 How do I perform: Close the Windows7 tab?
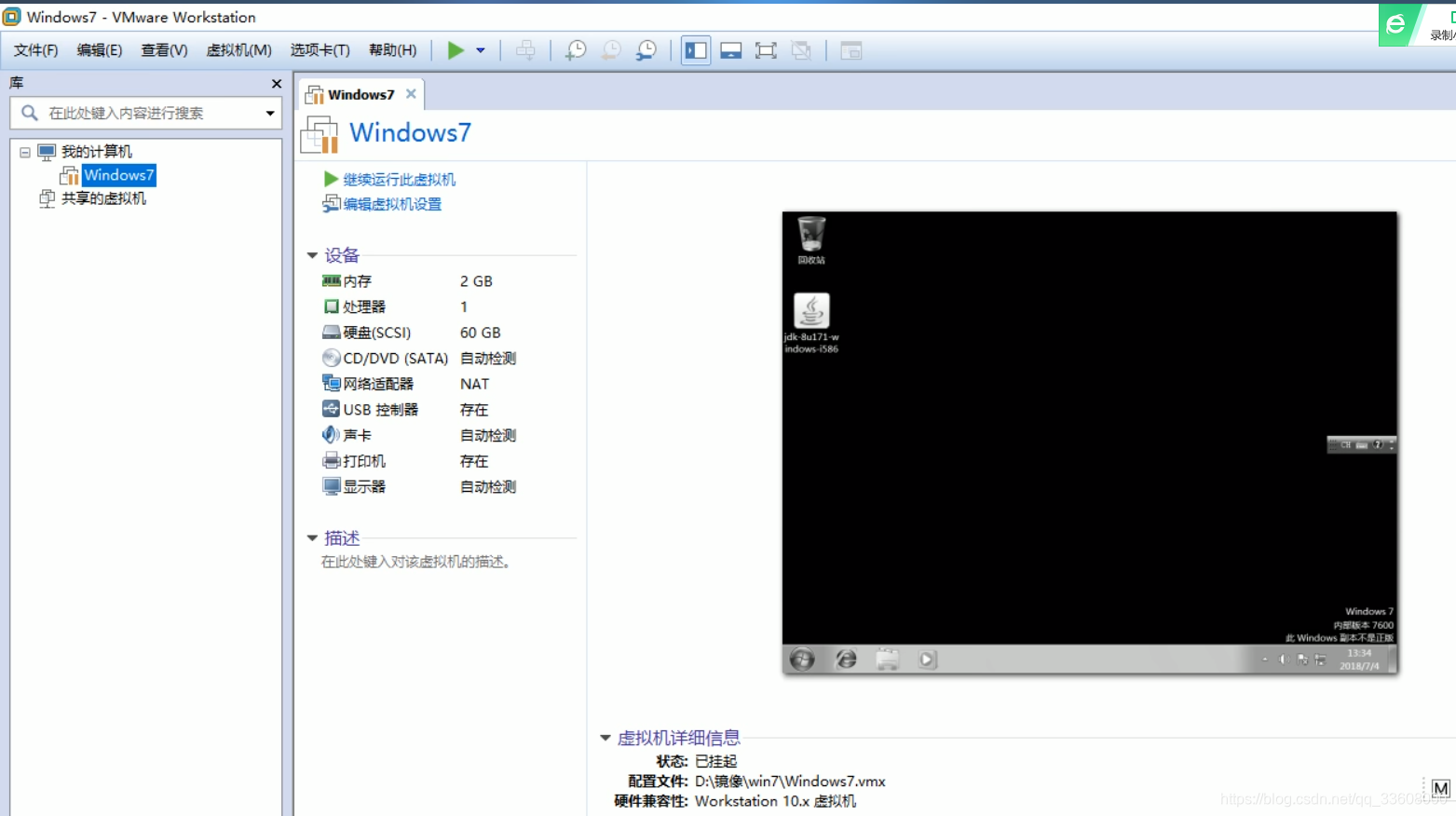point(411,93)
